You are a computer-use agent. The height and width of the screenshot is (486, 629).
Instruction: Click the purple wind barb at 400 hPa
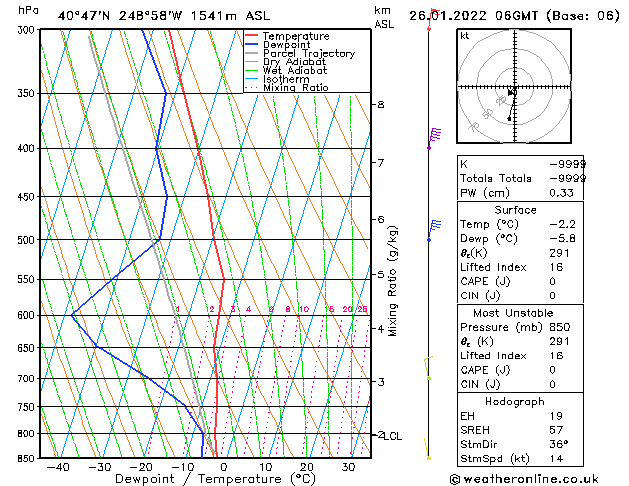pos(434,138)
